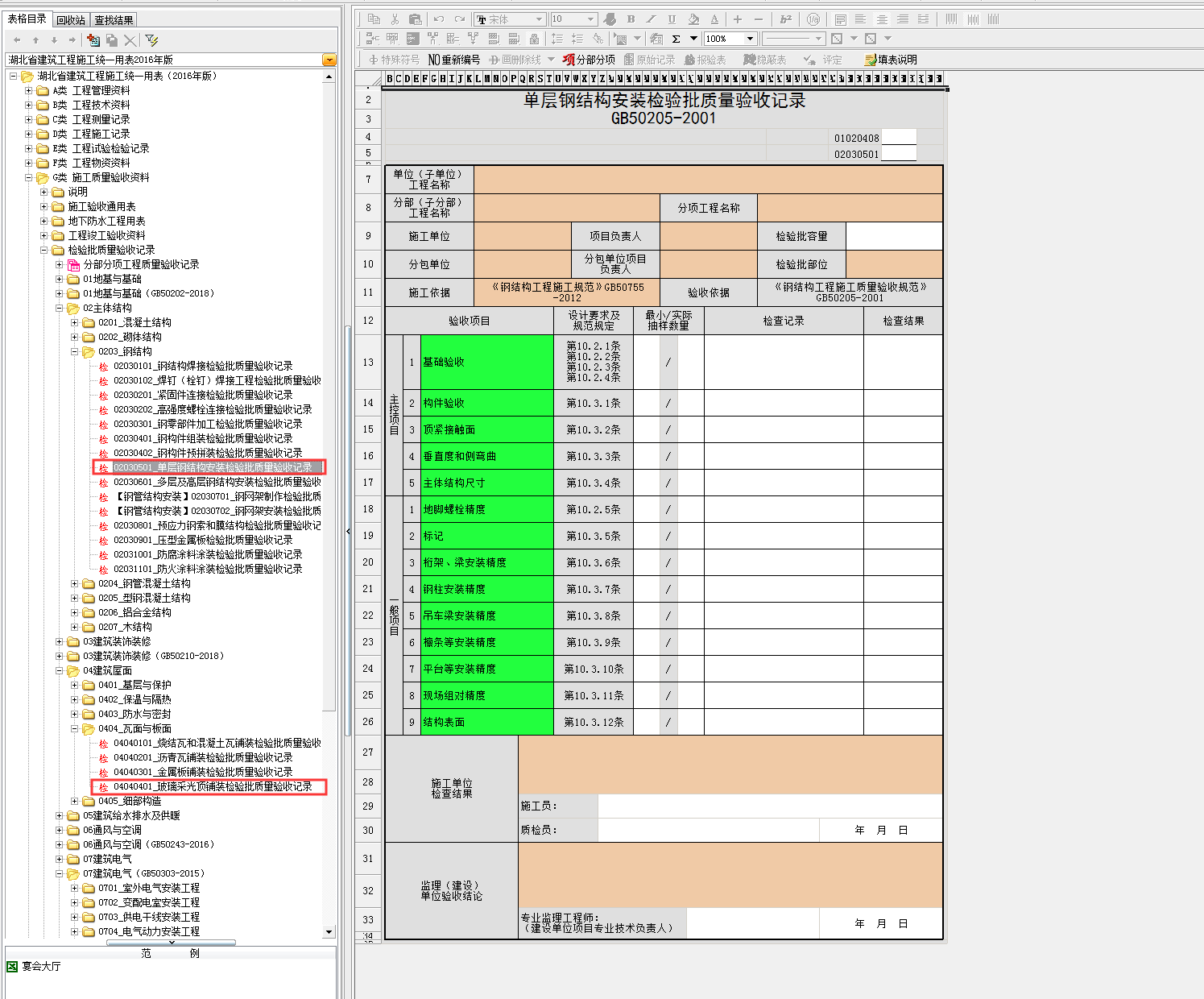Image resolution: width=1204 pixels, height=999 pixels.
Task: Click the up arrow move icon in left panel
Action: point(35,39)
